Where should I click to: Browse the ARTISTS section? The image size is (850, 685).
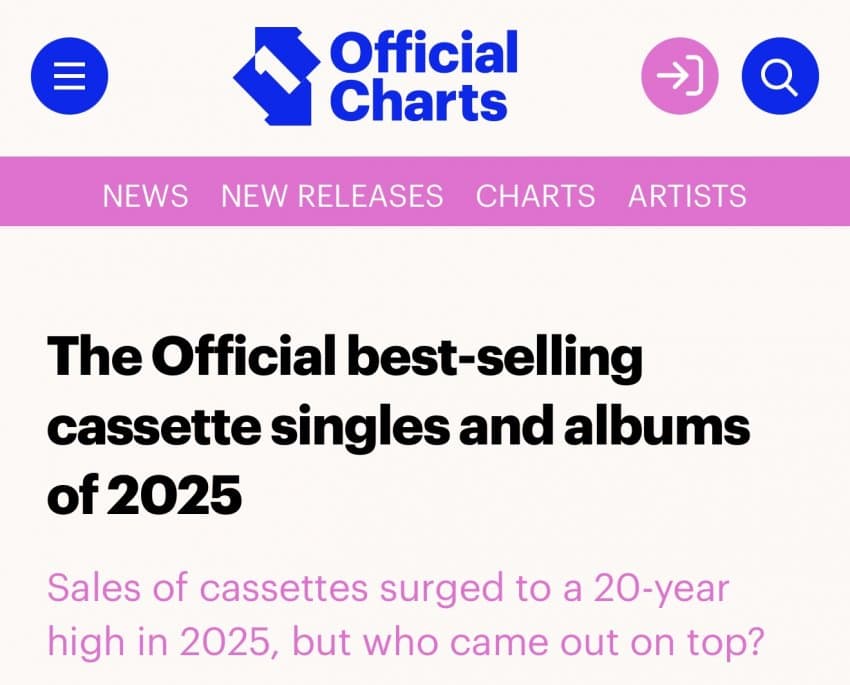687,195
